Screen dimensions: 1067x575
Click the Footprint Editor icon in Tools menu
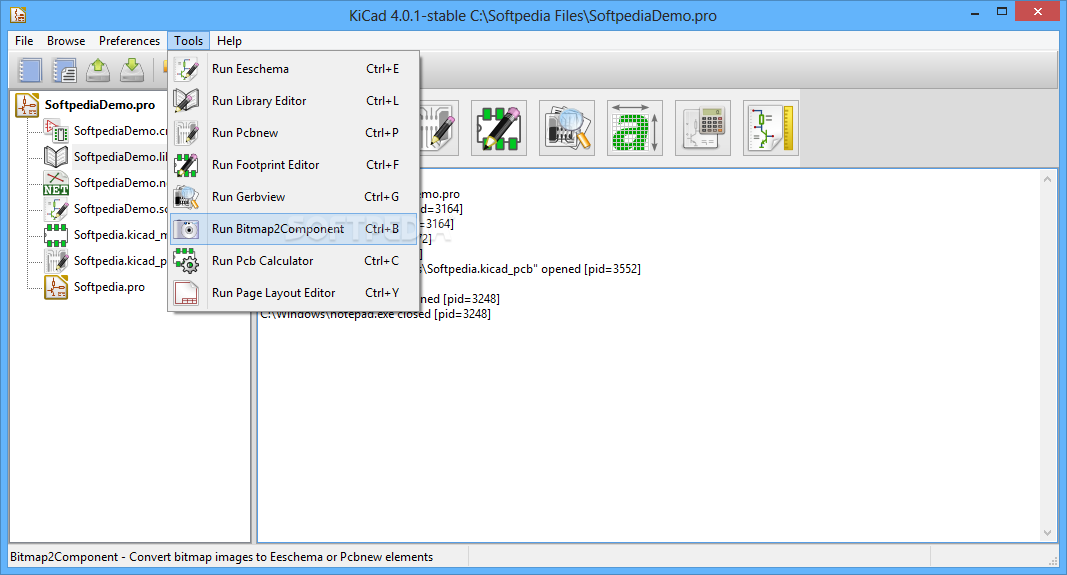[x=186, y=165]
